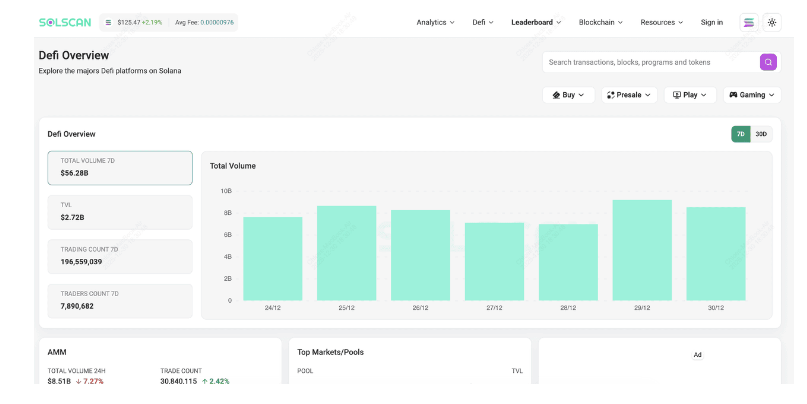Open the Resources menu

coord(661,22)
